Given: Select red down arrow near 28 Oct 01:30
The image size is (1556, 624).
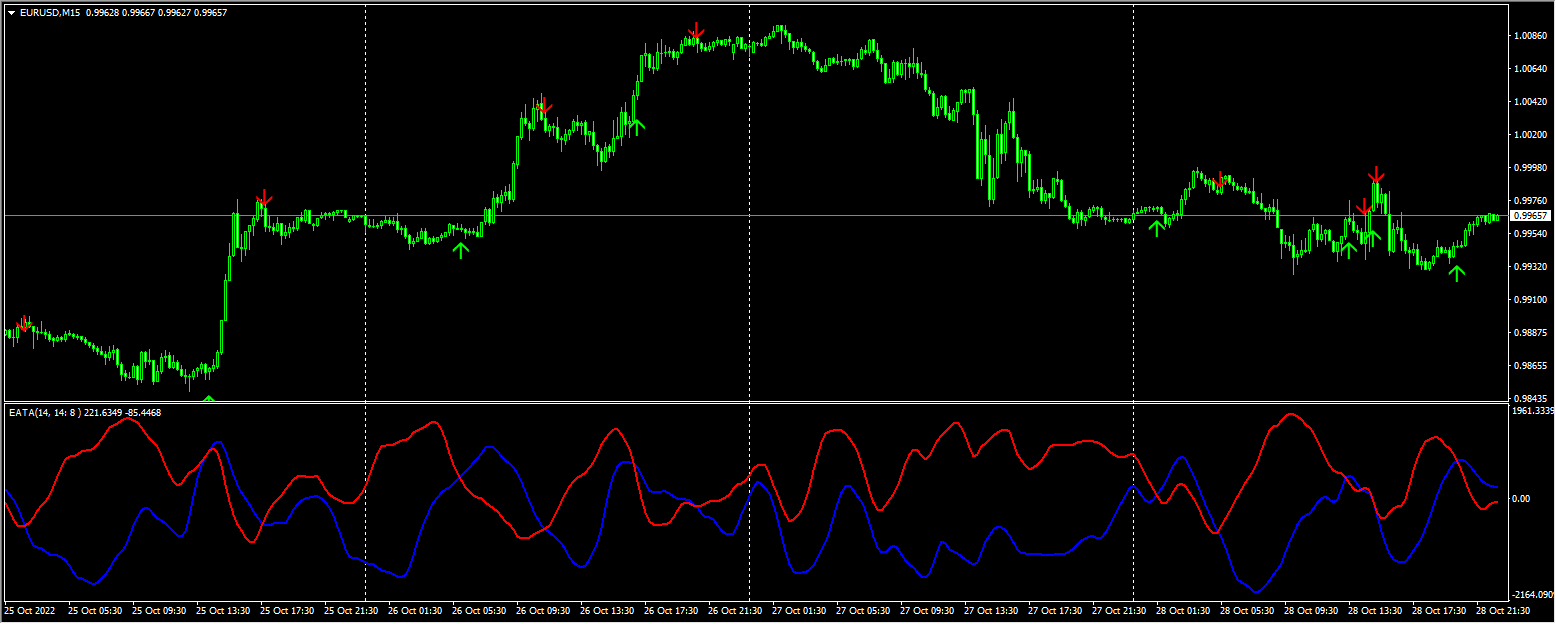Looking at the screenshot, I should [x=1219, y=180].
